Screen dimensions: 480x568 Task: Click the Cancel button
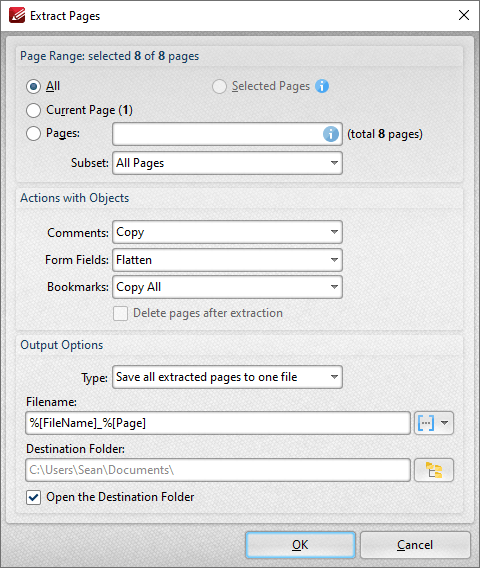[415, 545]
